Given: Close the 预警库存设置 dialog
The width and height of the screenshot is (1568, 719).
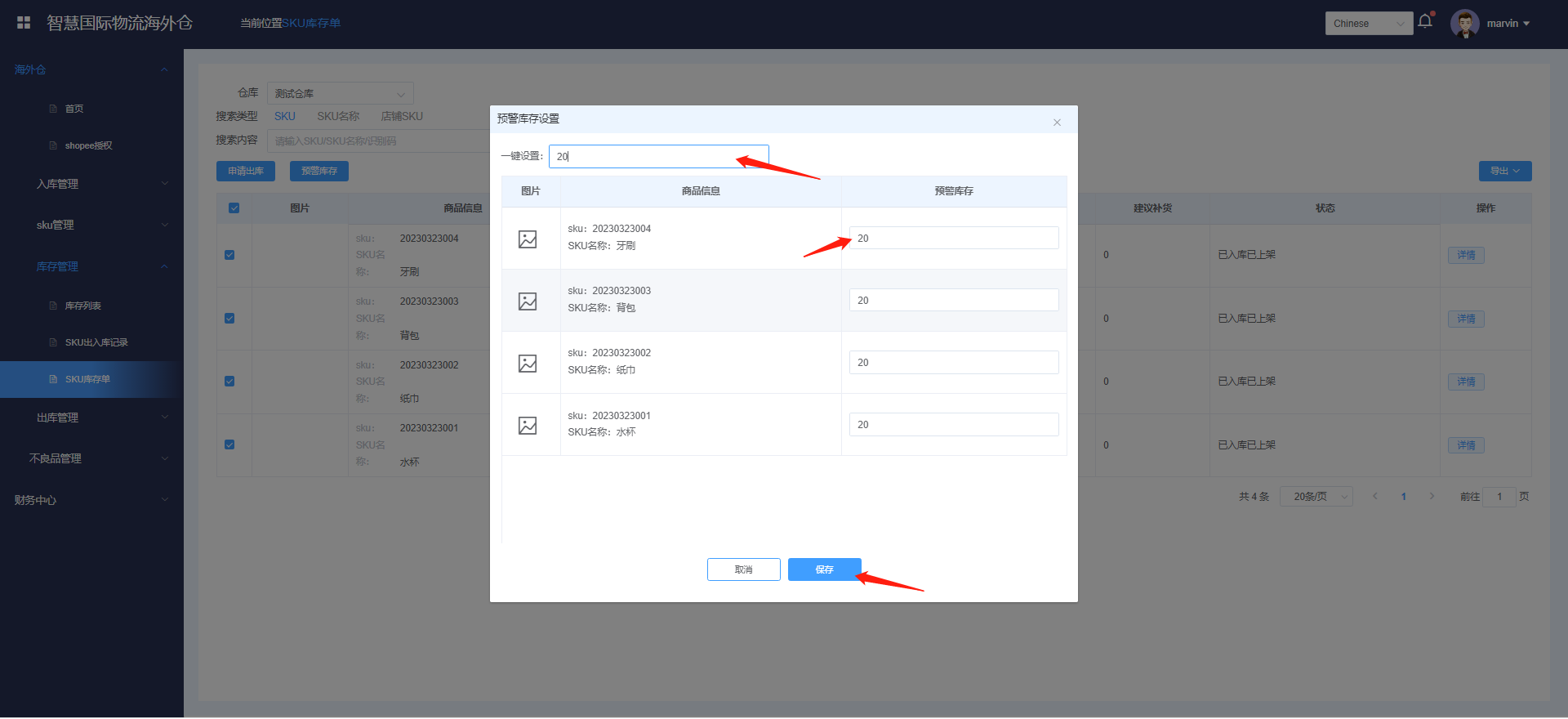Looking at the screenshot, I should pyautogui.click(x=1057, y=123).
